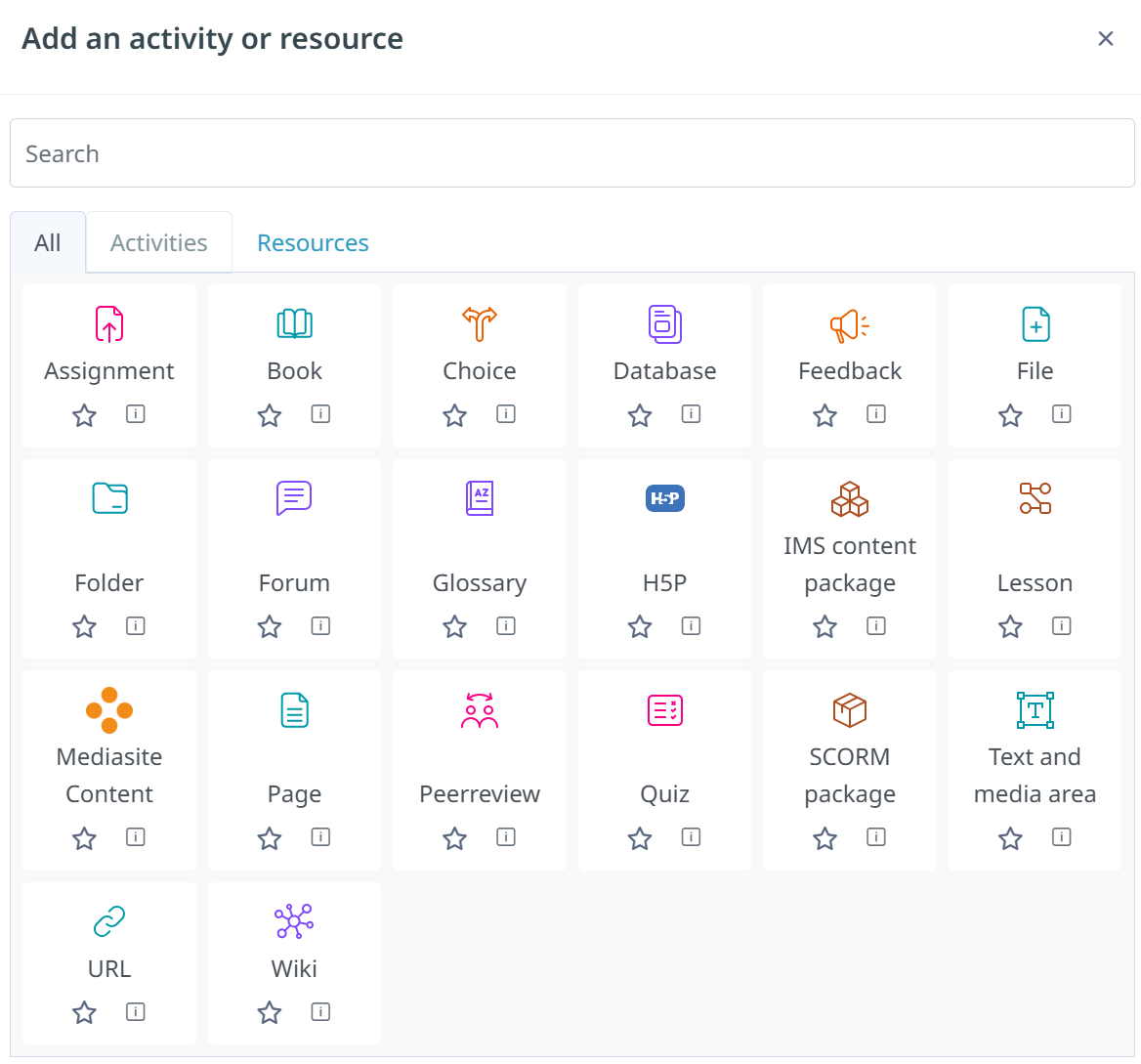Show info about the Book resource
1141x1064 pixels.
pyautogui.click(x=320, y=414)
